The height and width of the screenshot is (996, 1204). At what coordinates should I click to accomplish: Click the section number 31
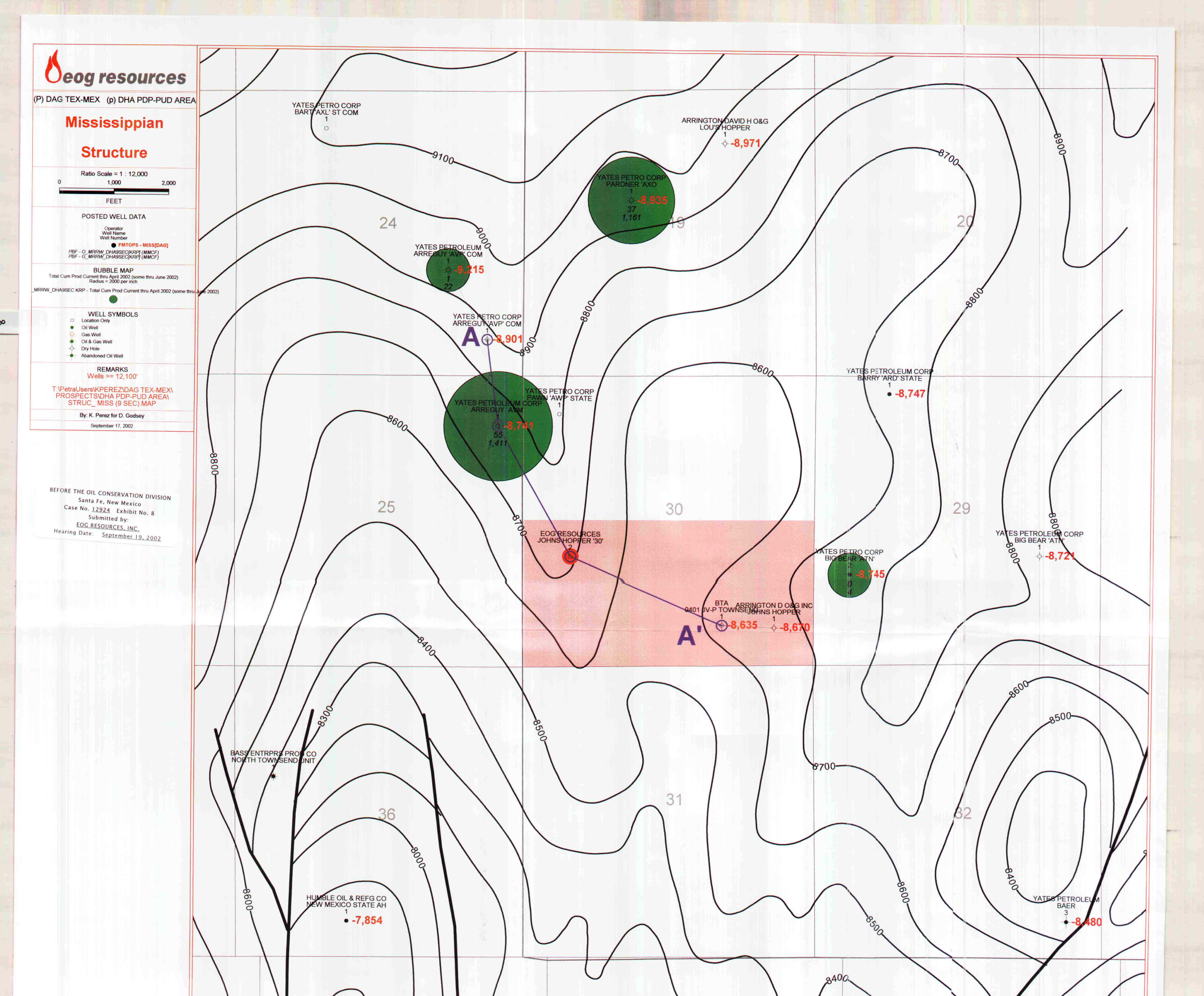click(674, 800)
